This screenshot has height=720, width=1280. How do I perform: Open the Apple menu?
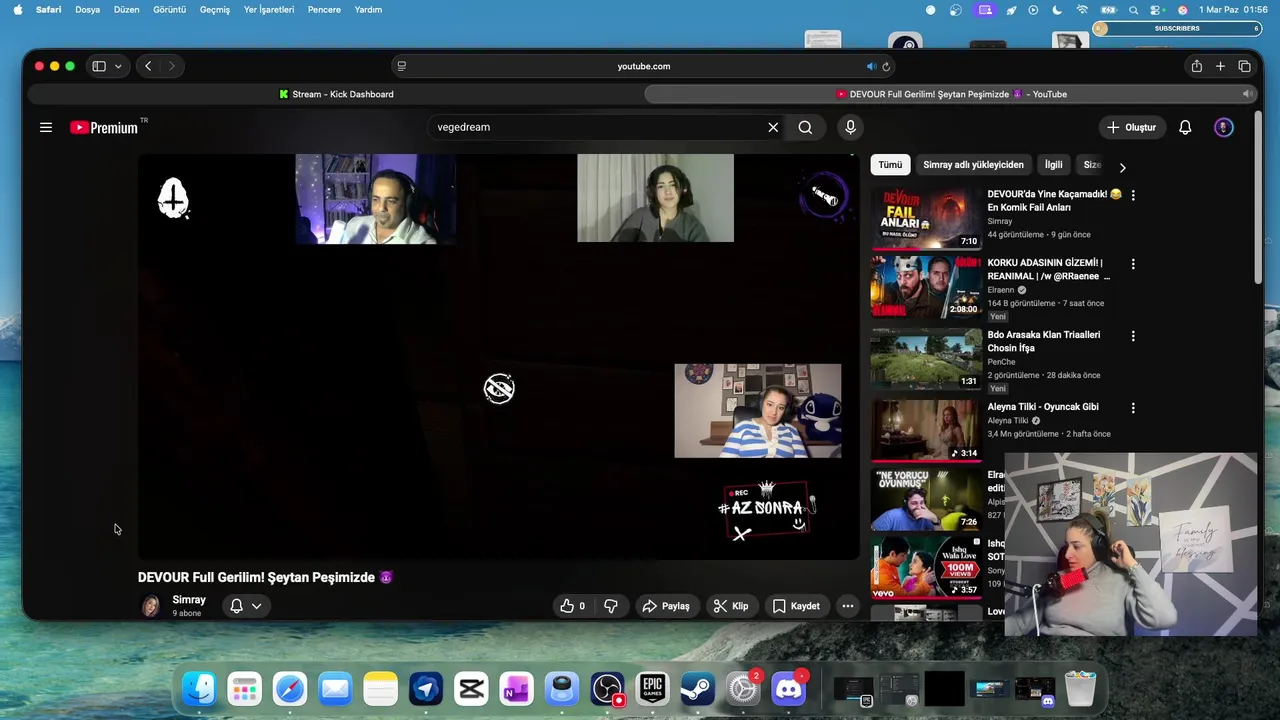(x=17, y=9)
